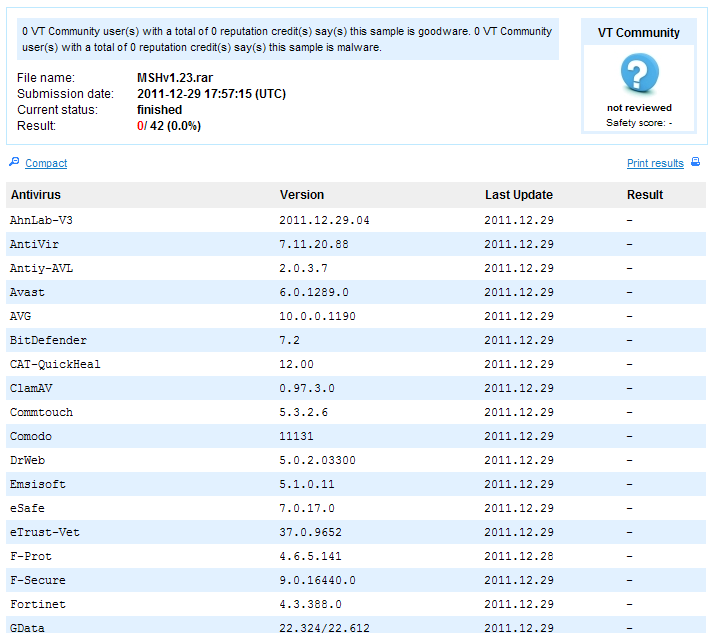Open the Print results link
The width and height of the screenshot is (722, 633).
click(655, 163)
